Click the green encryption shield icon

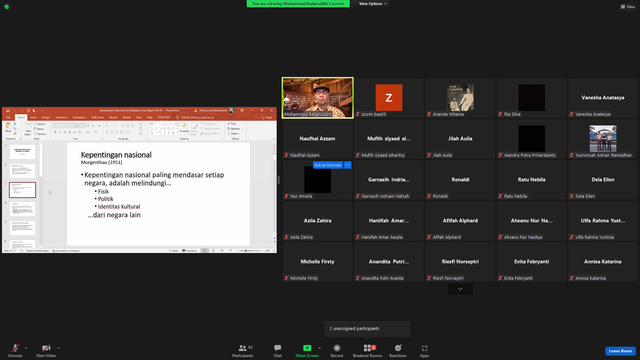click(x=7, y=7)
